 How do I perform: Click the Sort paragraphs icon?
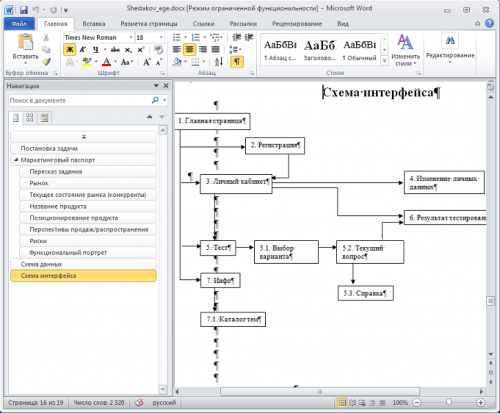point(219,62)
